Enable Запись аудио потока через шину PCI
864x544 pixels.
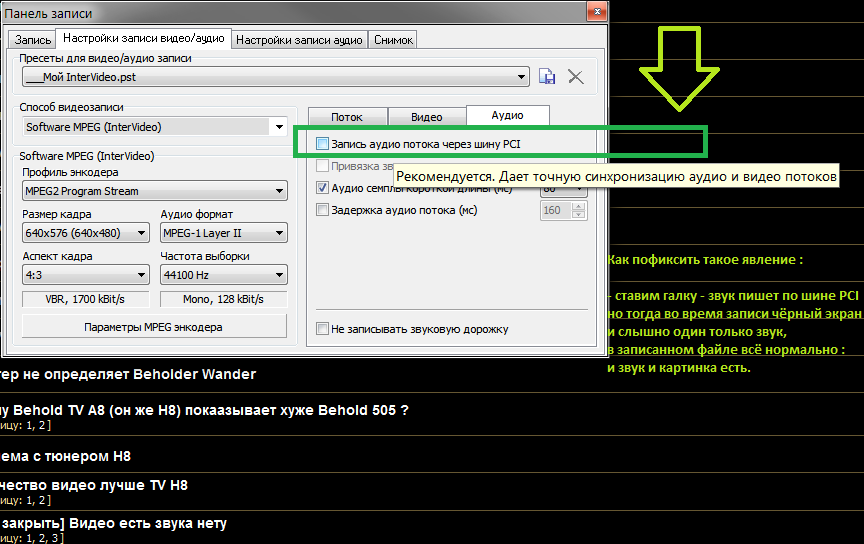click(322, 144)
